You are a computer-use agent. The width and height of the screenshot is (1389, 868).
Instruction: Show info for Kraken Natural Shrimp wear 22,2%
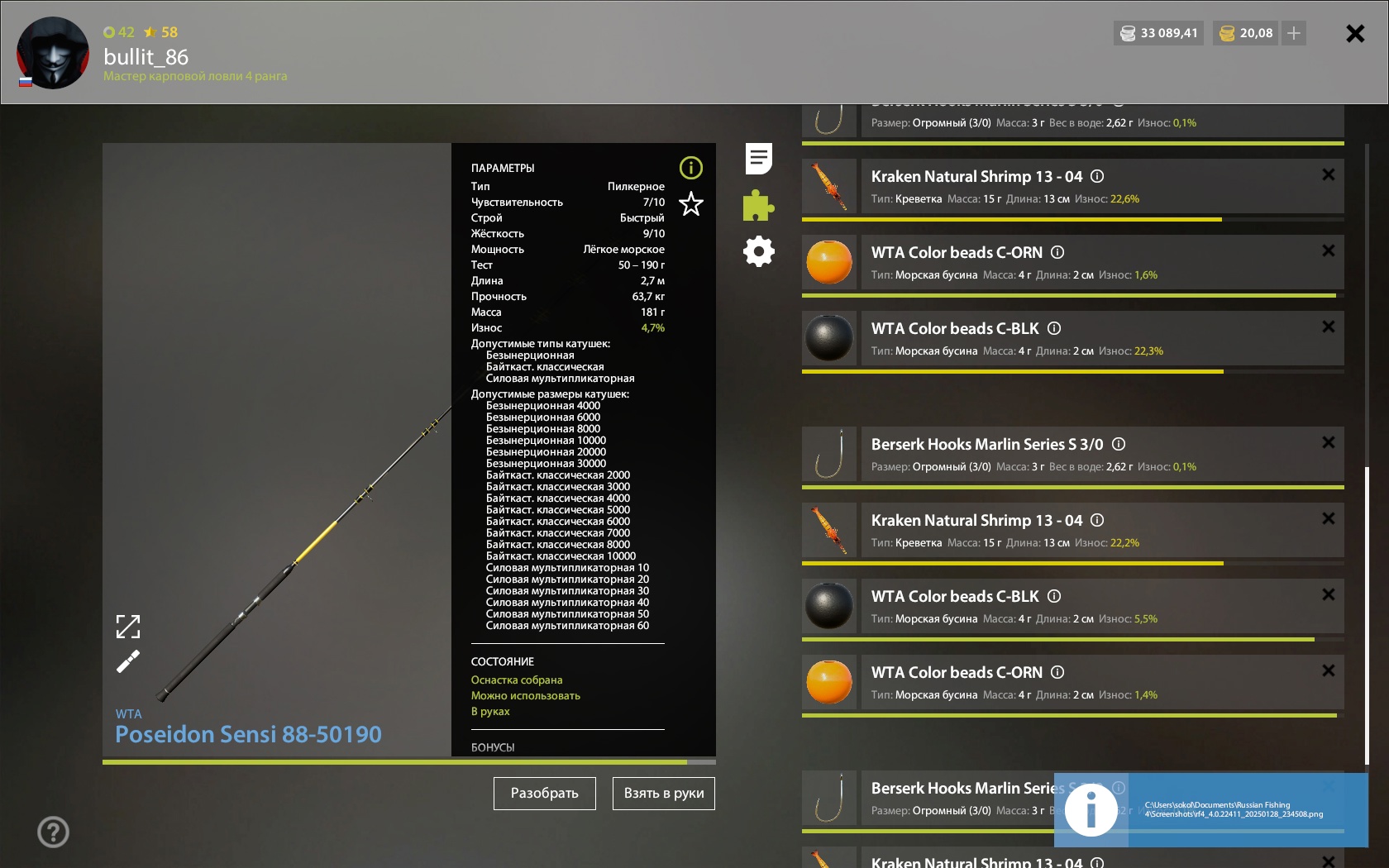coord(1097,520)
